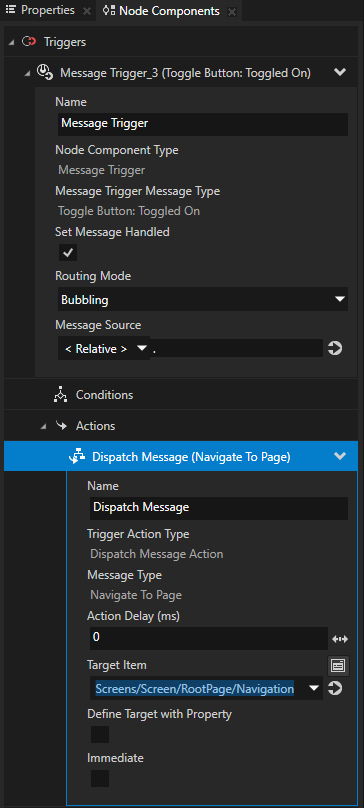
Task: Click the Conditions section icon
Action: point(61,395)
